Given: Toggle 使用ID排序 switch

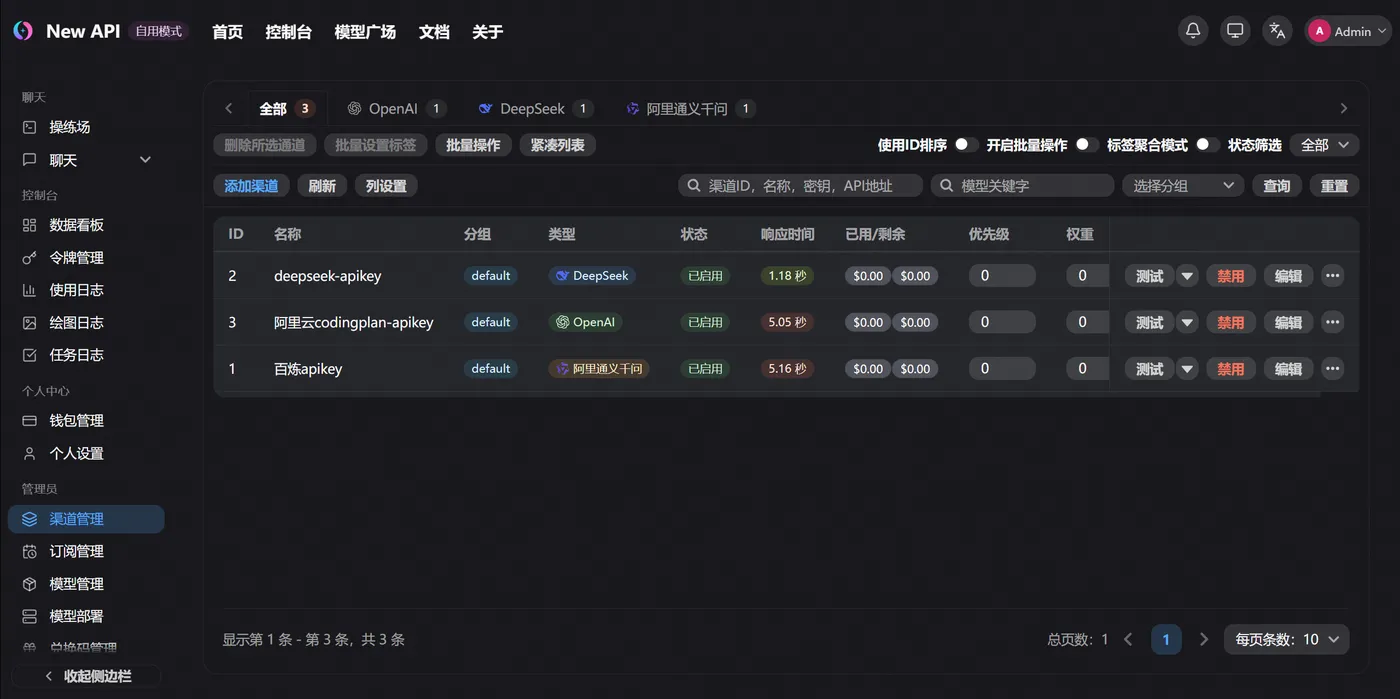Looking at the screenshot, I should [x=966, y=145].
